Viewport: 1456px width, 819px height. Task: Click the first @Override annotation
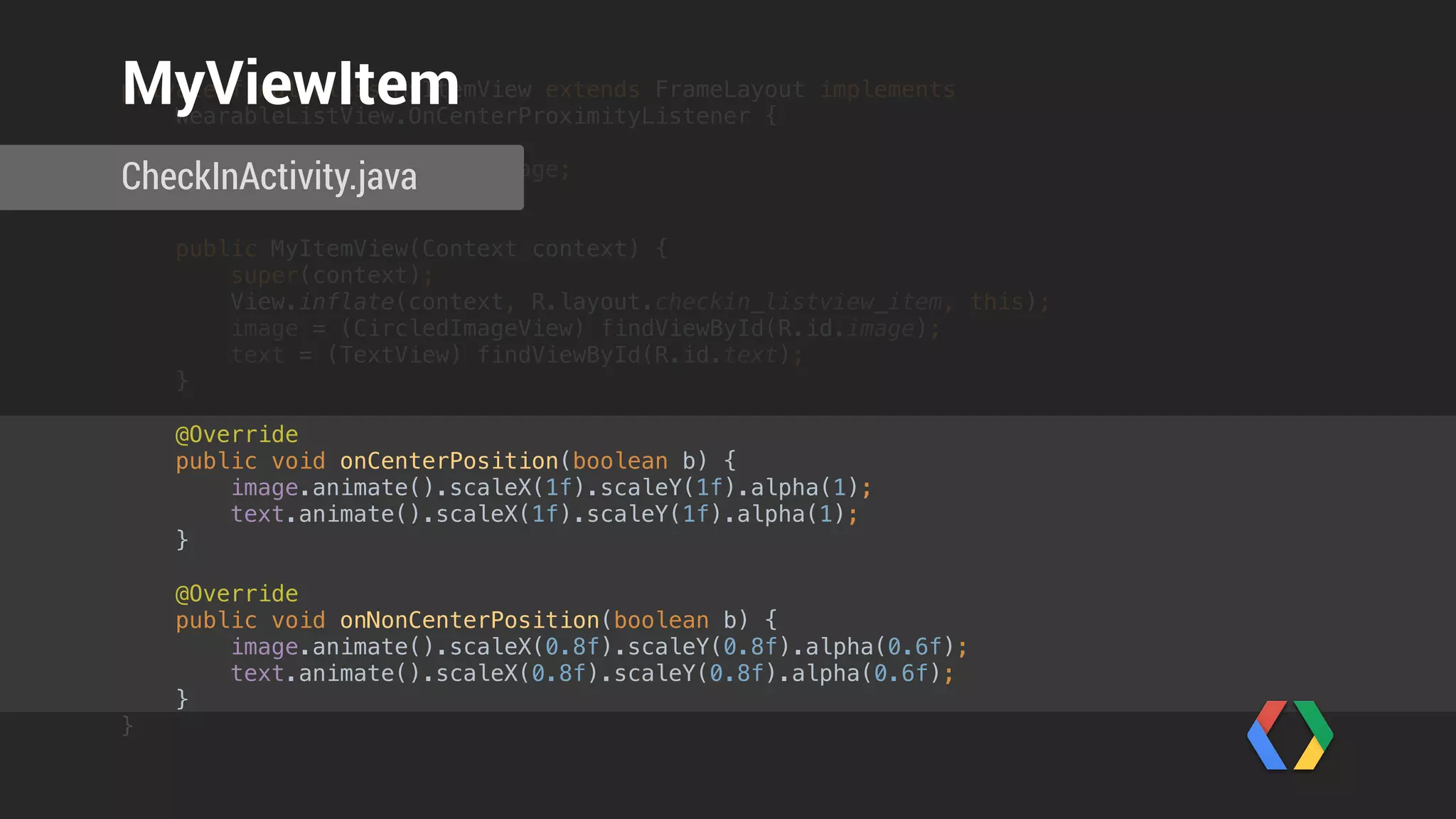(237, 434)
